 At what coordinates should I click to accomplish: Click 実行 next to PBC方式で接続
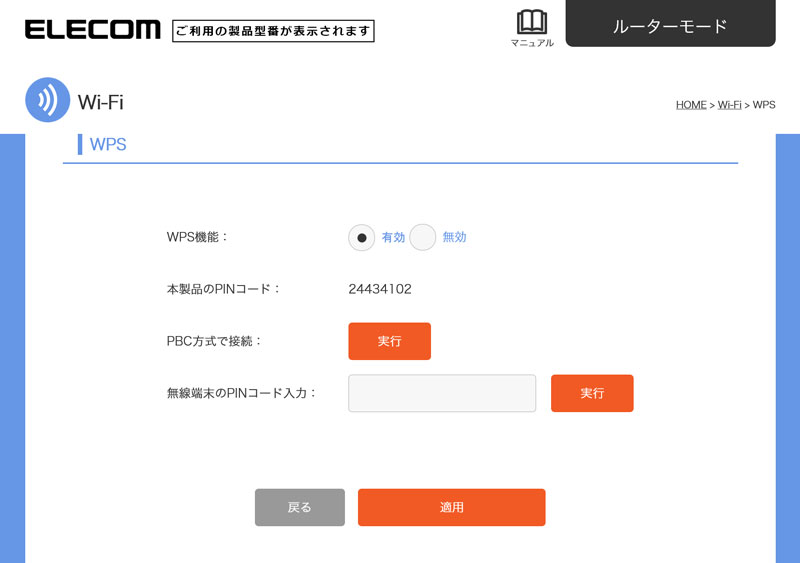pyautogui.click(x=390, y=341)
